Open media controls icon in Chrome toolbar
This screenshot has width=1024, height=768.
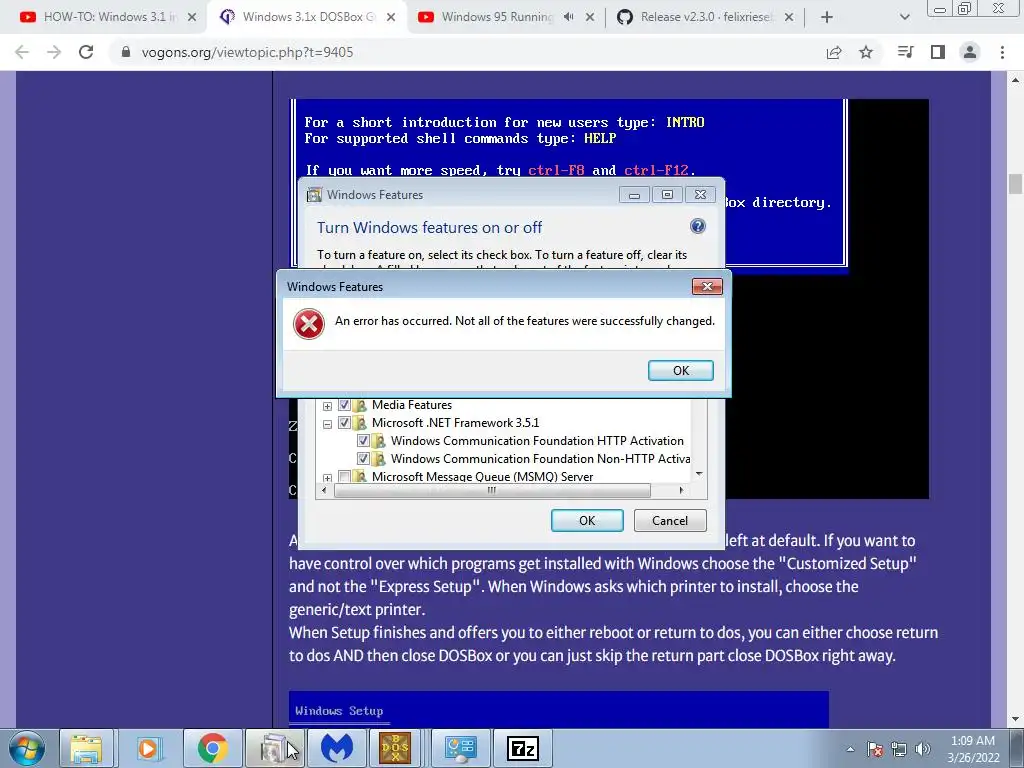[905, 52]
